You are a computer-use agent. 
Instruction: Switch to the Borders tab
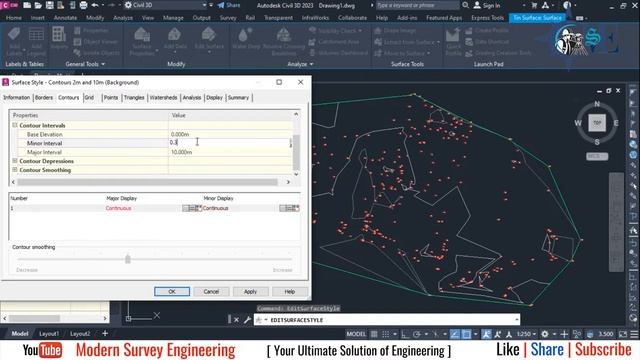coord(44,98)
